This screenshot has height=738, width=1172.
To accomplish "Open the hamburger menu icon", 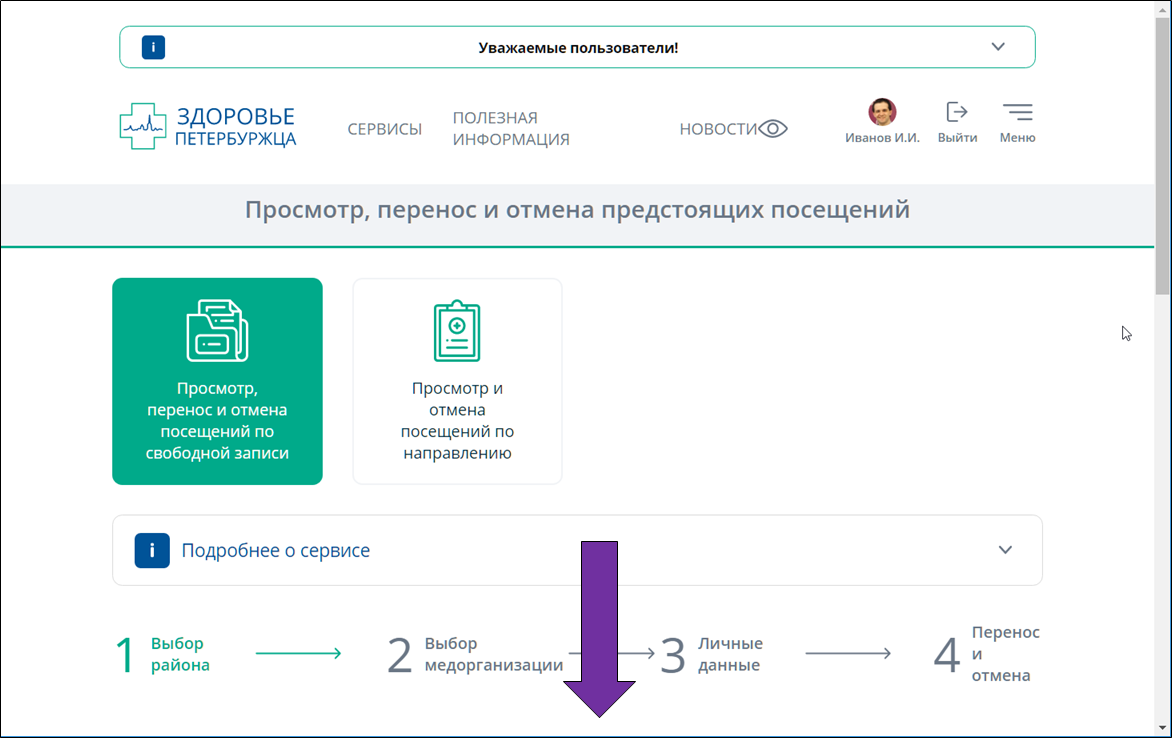I will [1017, 112].
